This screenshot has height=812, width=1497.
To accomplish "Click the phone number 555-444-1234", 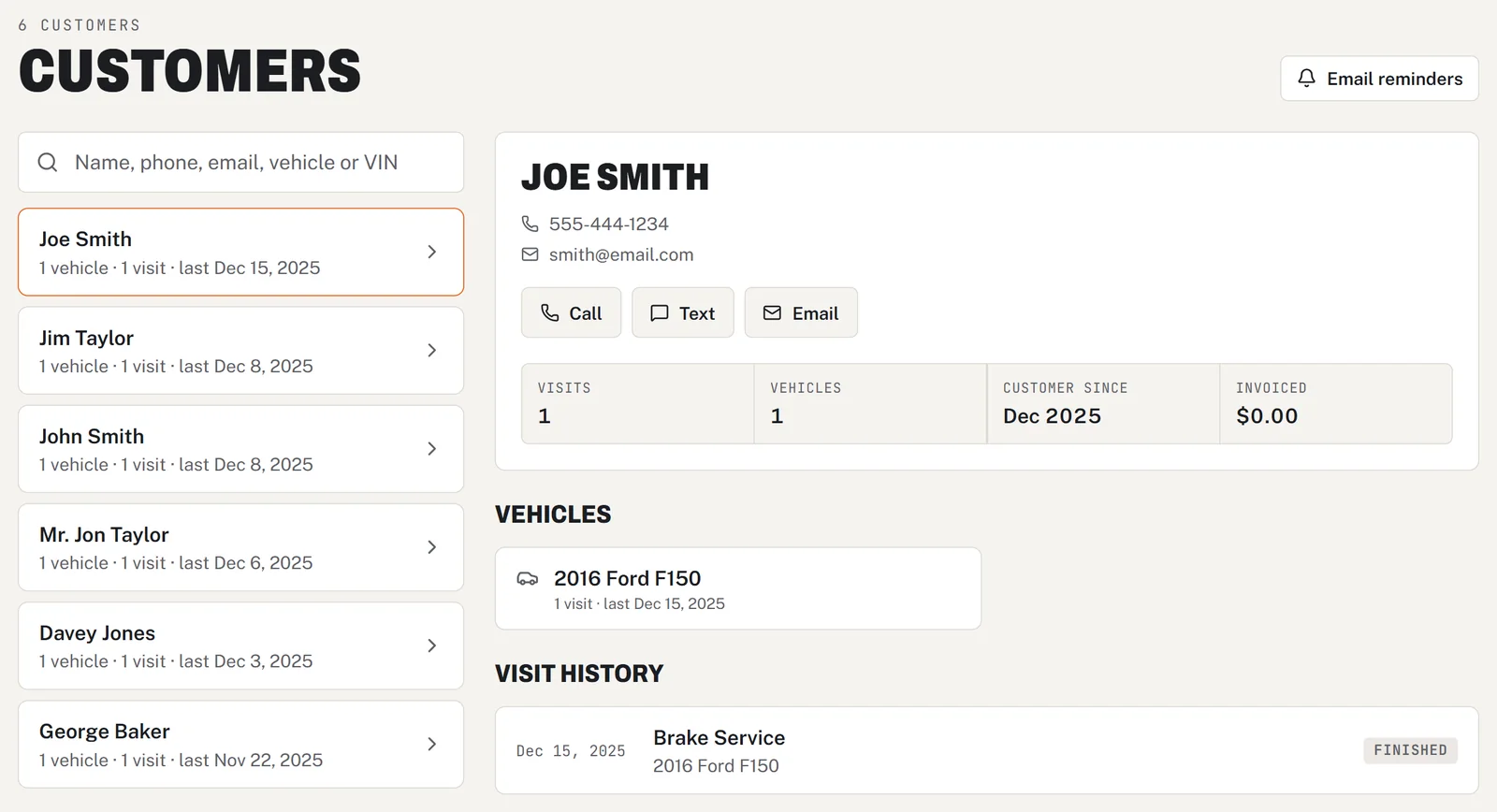I will [609, 224].
